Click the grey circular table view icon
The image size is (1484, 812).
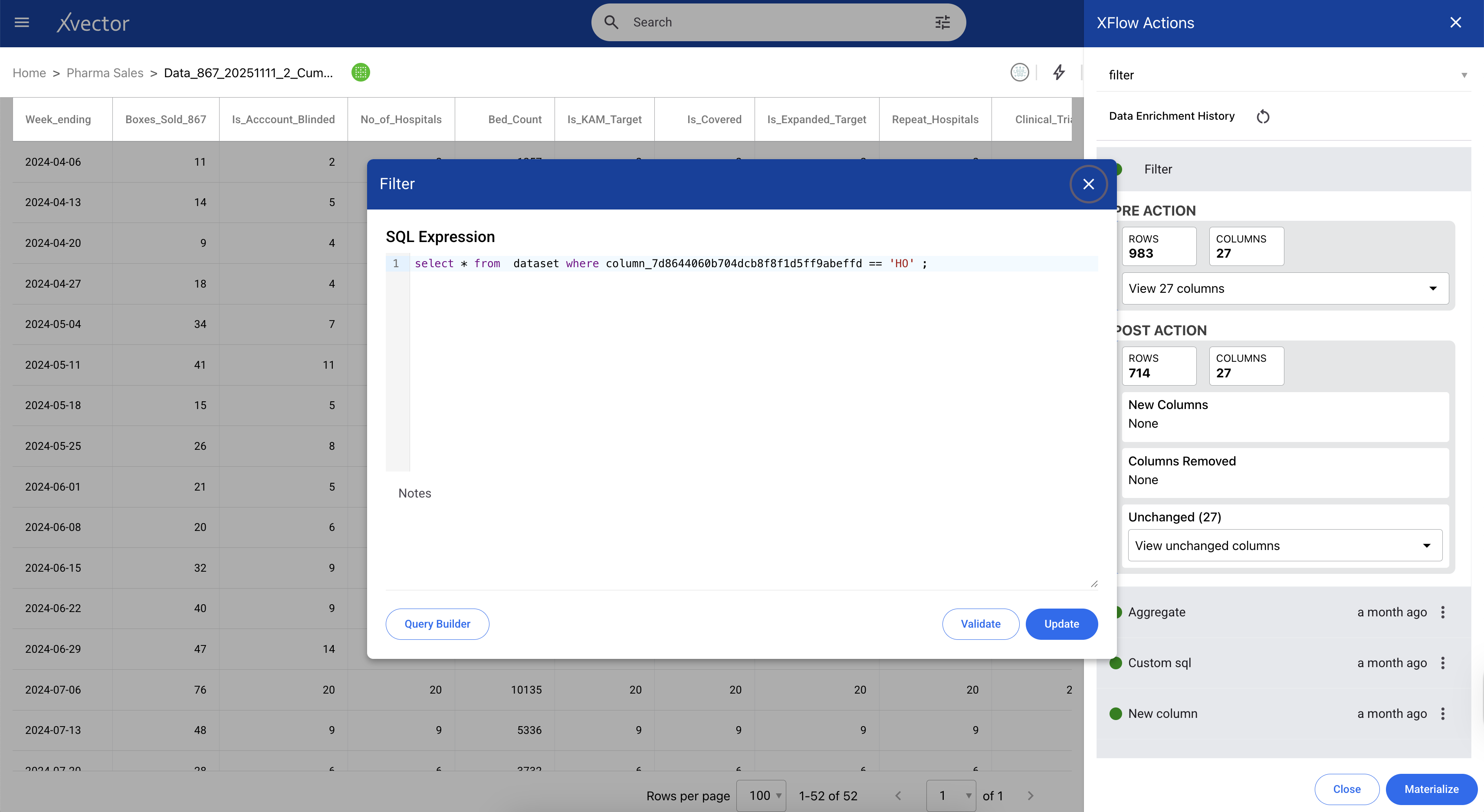(1019, 72)
